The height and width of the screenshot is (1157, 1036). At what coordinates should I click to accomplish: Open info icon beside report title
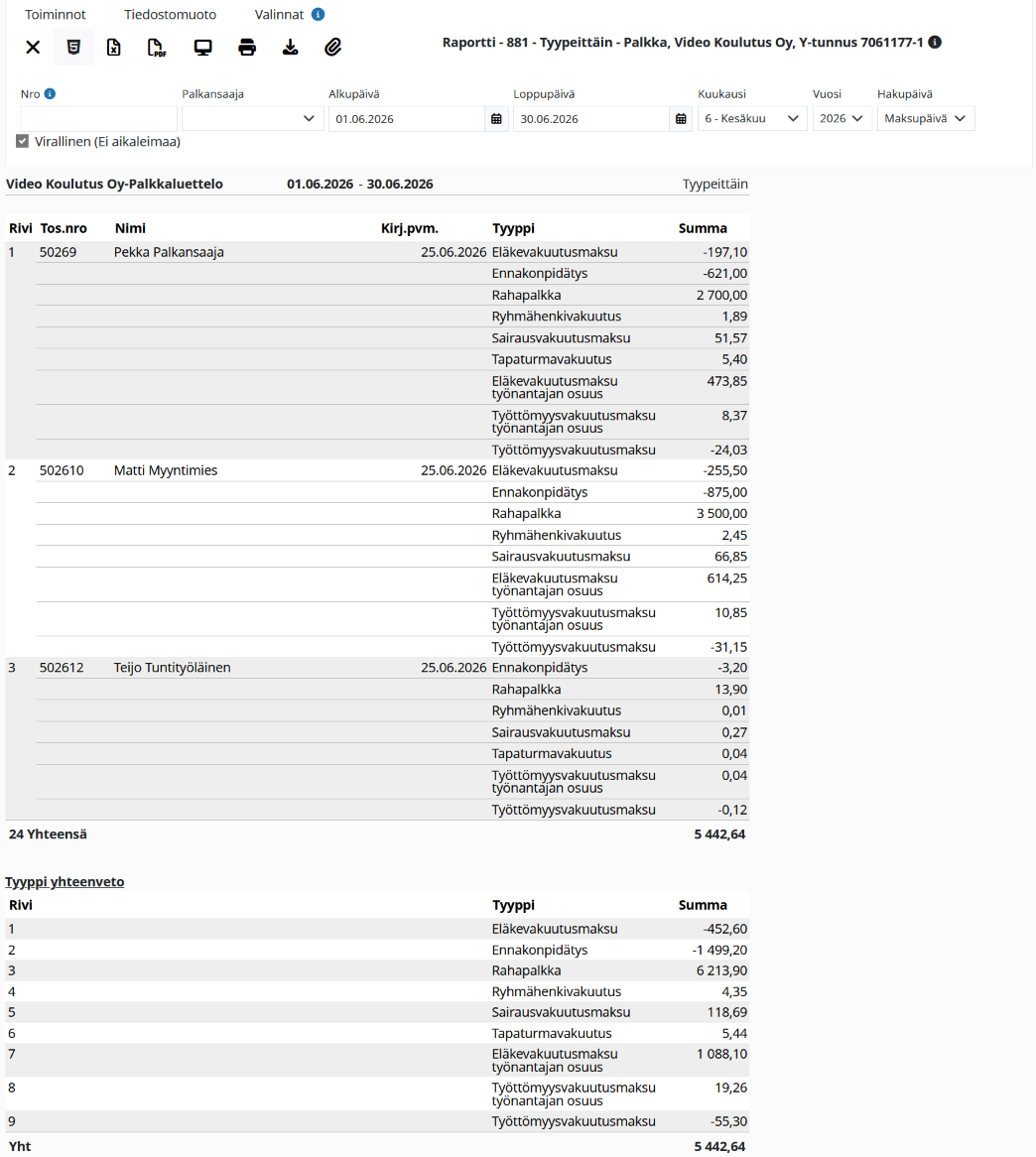tap(935, 42)
